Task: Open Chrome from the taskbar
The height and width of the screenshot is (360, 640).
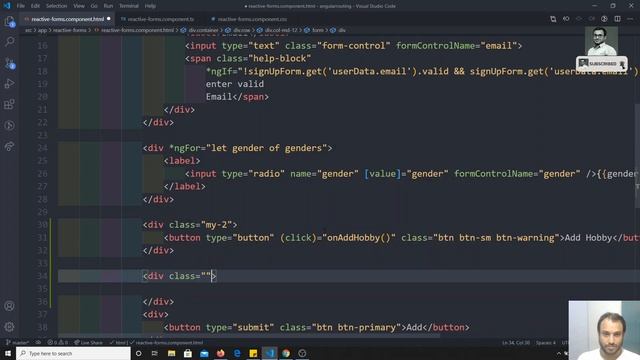Action: click(286, 353)
